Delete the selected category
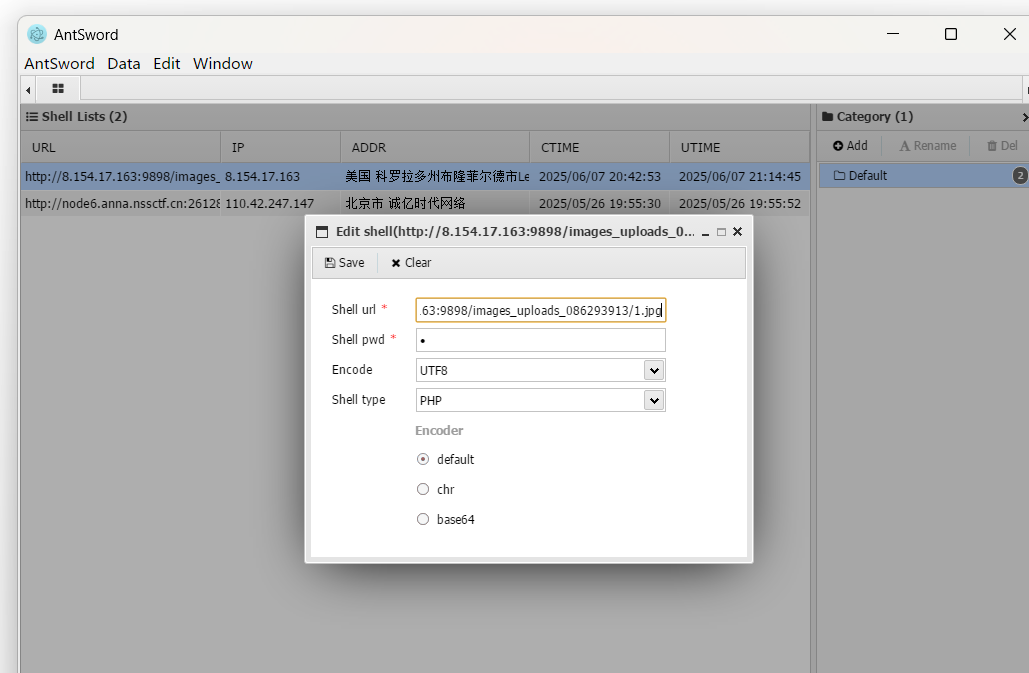The image size is (1029, 673). click(1002, 146)
